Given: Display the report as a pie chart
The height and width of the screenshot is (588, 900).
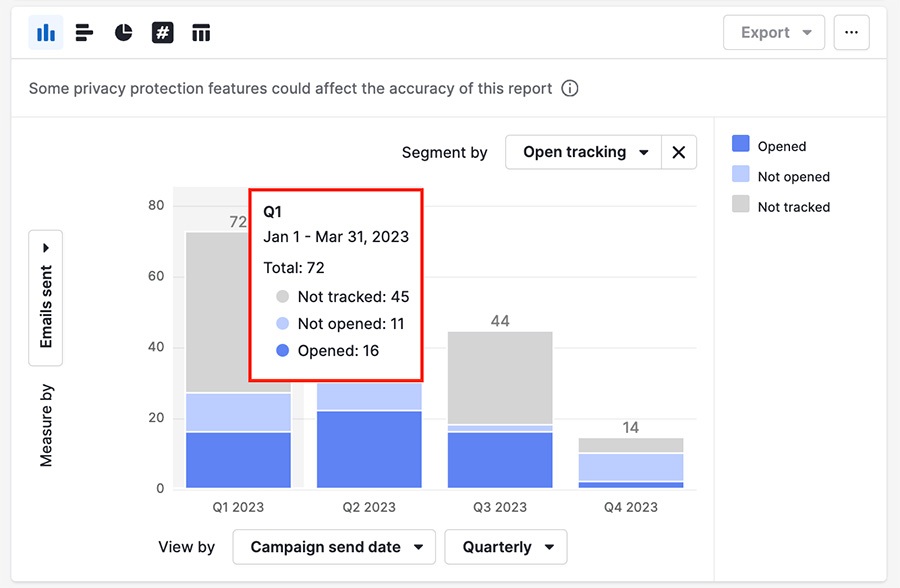Looking at the screenshot, I should click(123, 32).
